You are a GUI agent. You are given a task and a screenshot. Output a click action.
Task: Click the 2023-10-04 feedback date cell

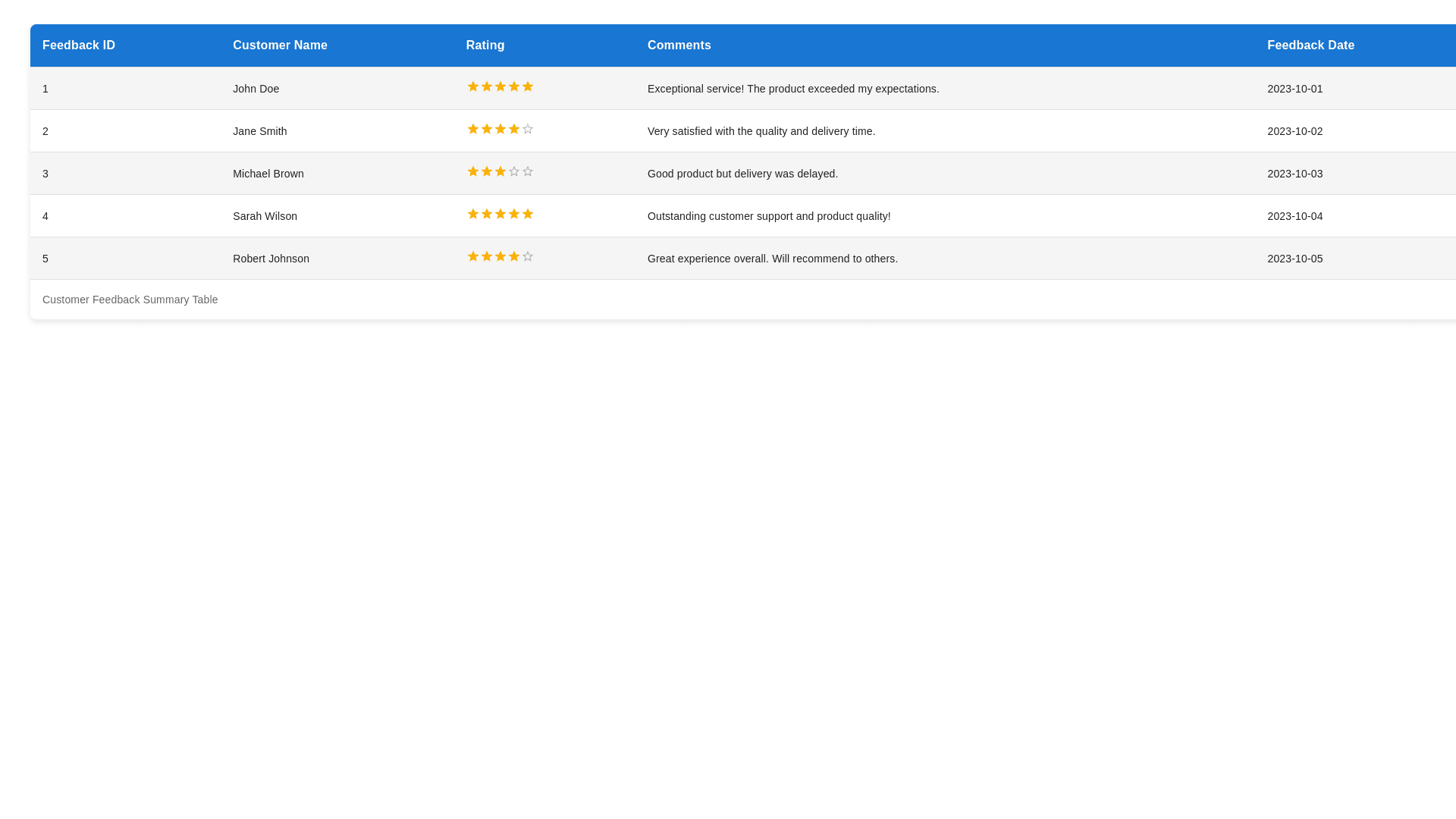1294,216
